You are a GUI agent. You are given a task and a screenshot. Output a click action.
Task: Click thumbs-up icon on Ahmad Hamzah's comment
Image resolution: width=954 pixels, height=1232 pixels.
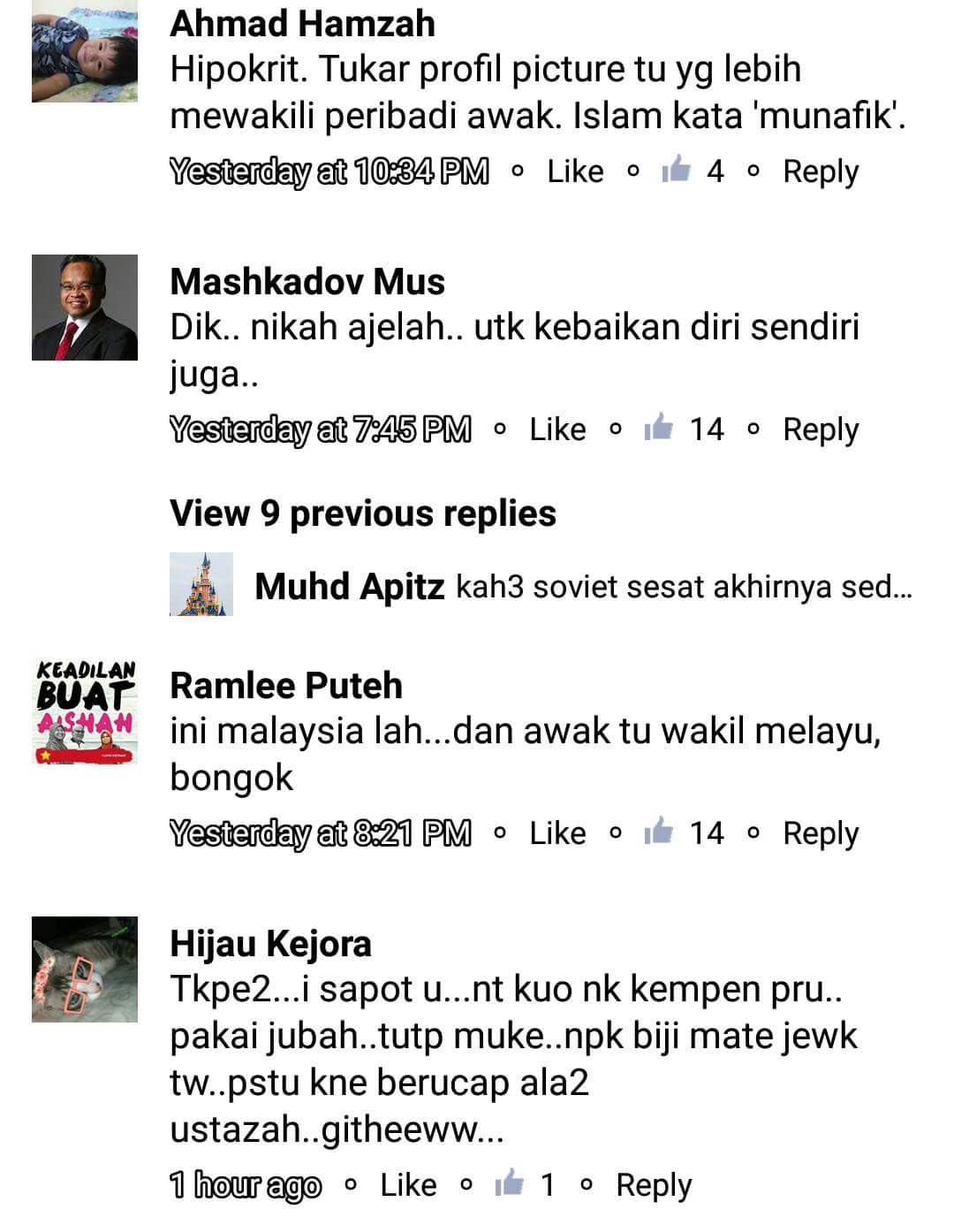pos(676,170)
